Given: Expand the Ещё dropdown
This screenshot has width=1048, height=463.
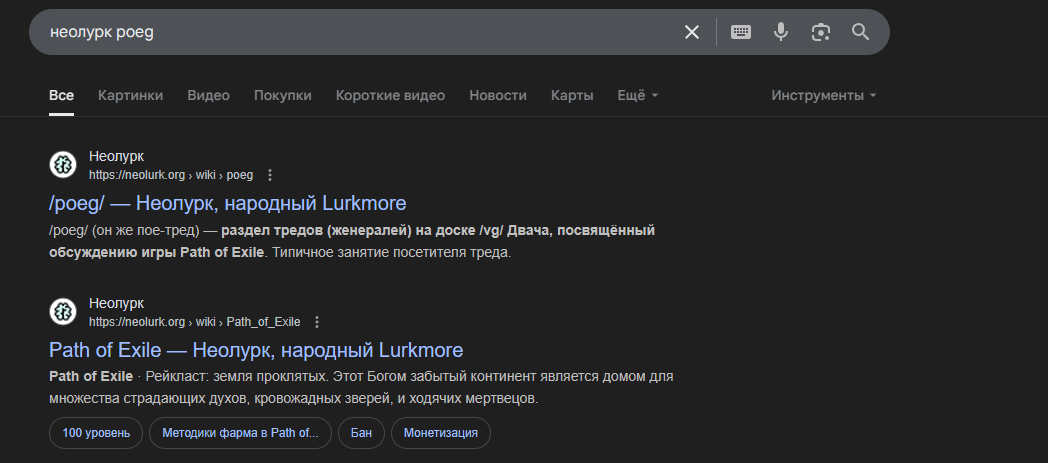Looking at the screenshot, I should point(638,96).
